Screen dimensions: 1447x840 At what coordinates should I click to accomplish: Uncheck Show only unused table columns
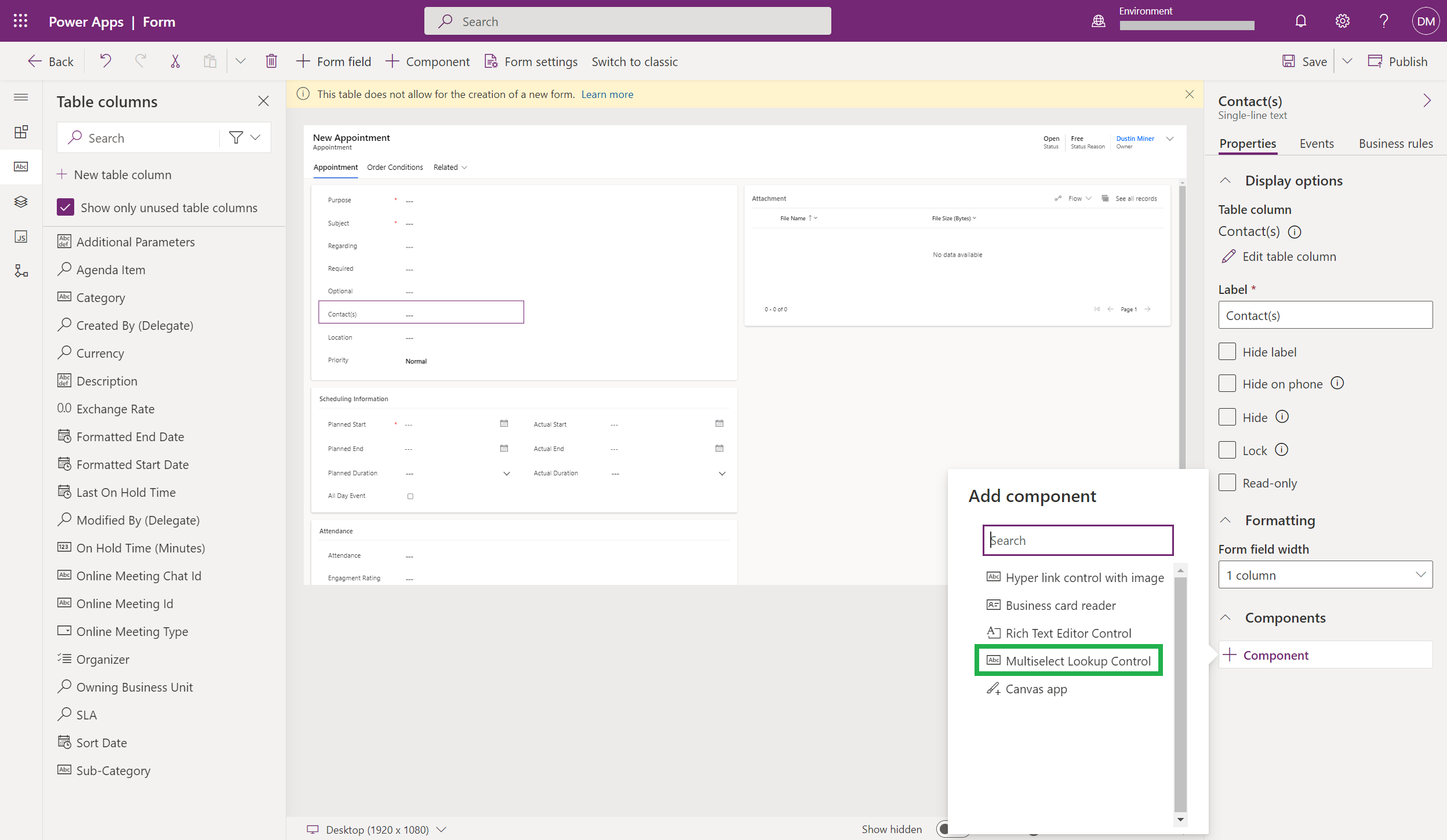pyautogui.click(x=66, y=207)
